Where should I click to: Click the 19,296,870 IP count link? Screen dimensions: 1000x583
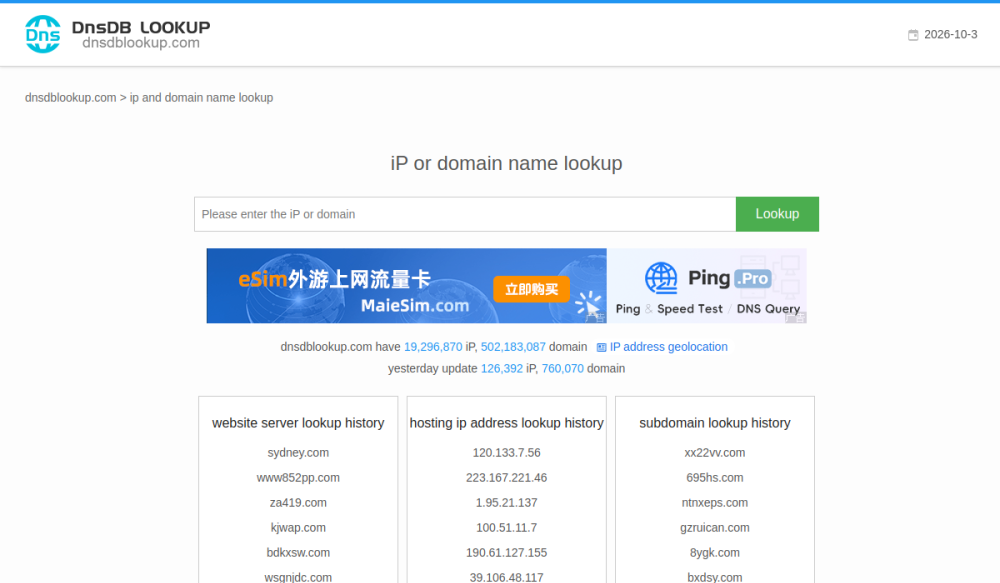[433, 347]
